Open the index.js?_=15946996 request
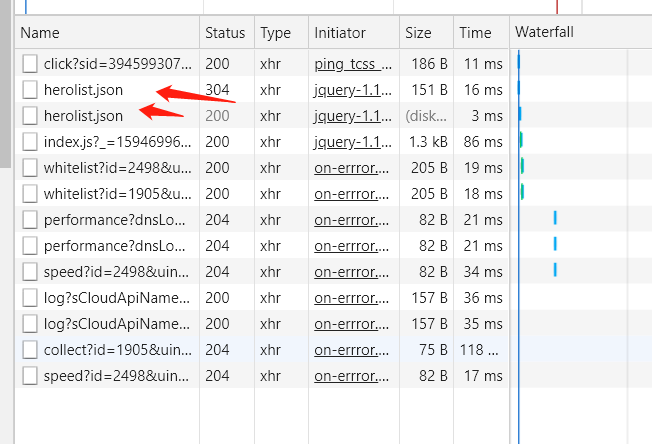Viewport: 652px width, 444px height. [x=118, y=142]
